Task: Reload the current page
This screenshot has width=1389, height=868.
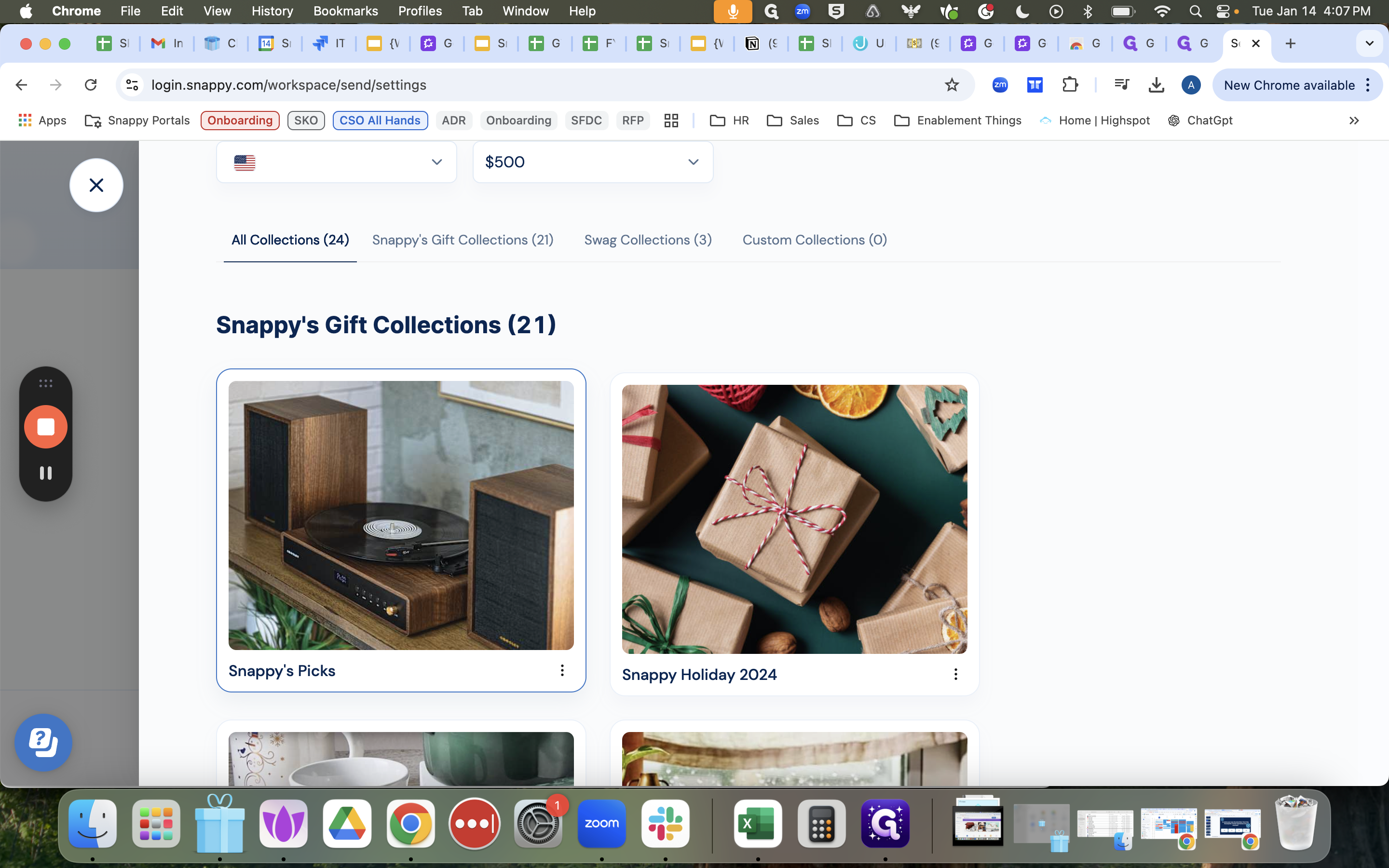Action: point(91,85)
